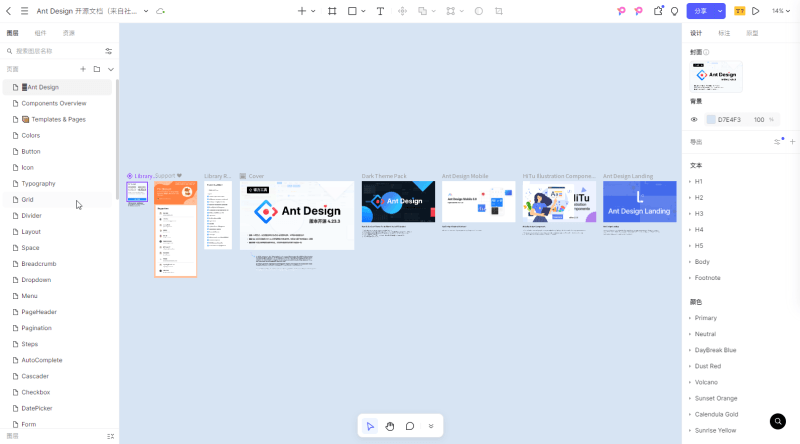Viewport: 800px width, 444px height.
Task: Select the Ant Design Mobile frame
Action: (x=479, y=202)
